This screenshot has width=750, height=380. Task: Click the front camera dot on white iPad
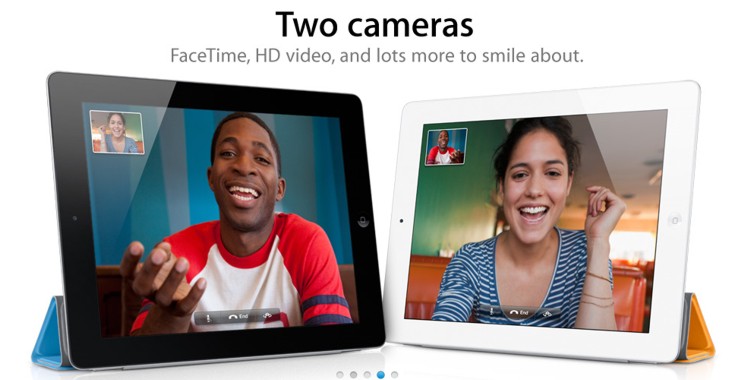(401, 221)
